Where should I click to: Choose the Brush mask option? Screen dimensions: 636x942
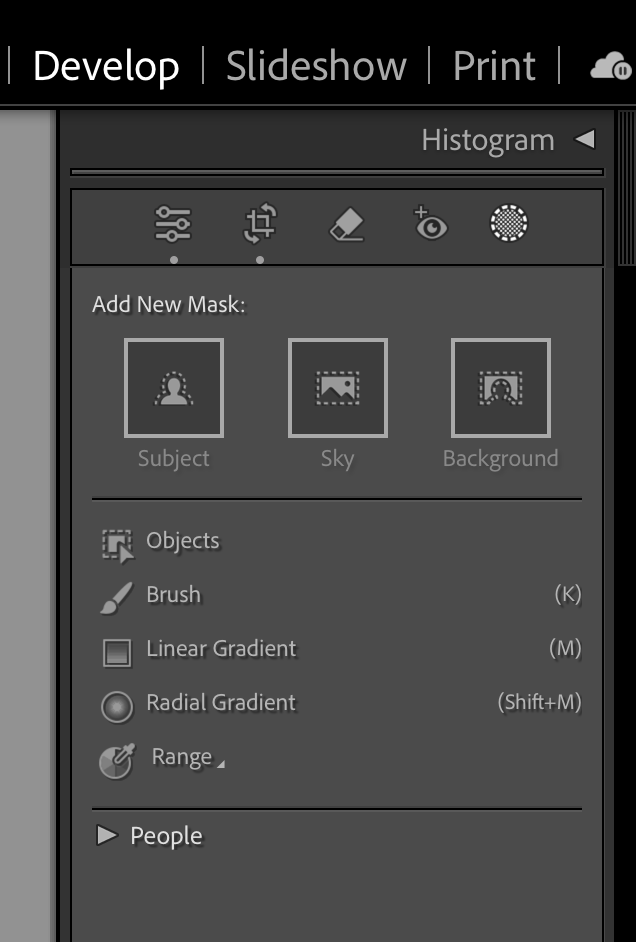[x=337, y=595]
